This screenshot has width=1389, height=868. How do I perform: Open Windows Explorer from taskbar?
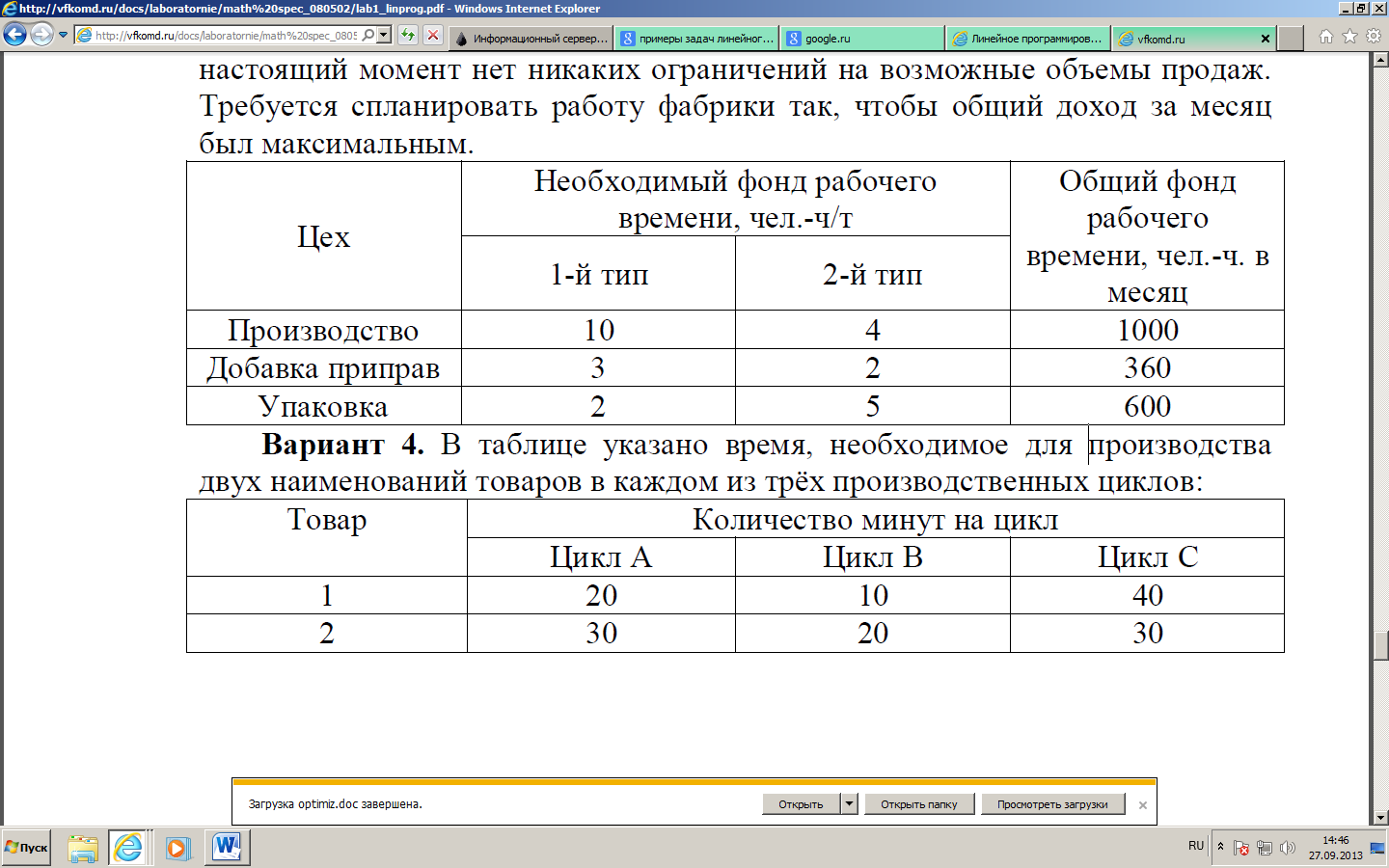[x=83, y=848]
